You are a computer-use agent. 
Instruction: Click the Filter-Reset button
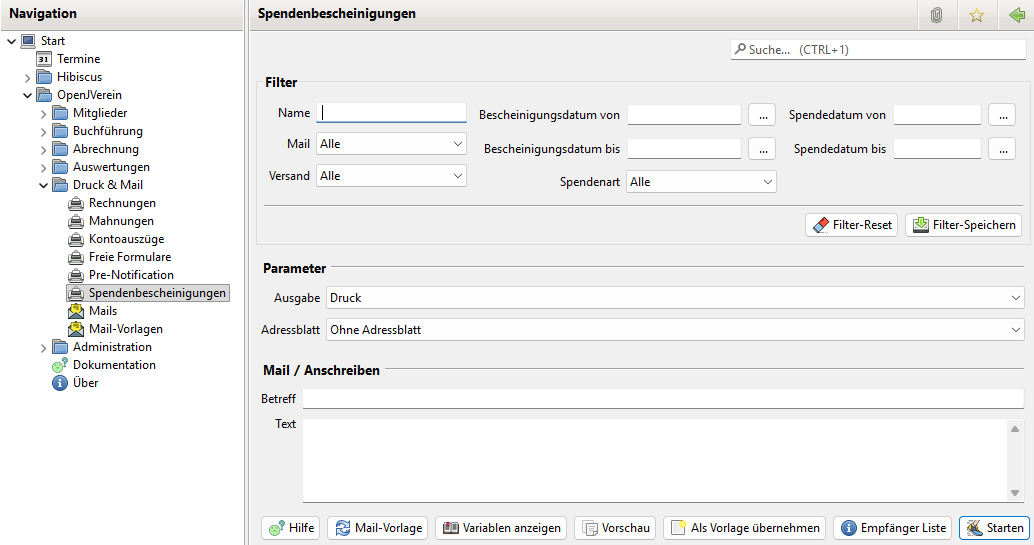pos(851,225)
